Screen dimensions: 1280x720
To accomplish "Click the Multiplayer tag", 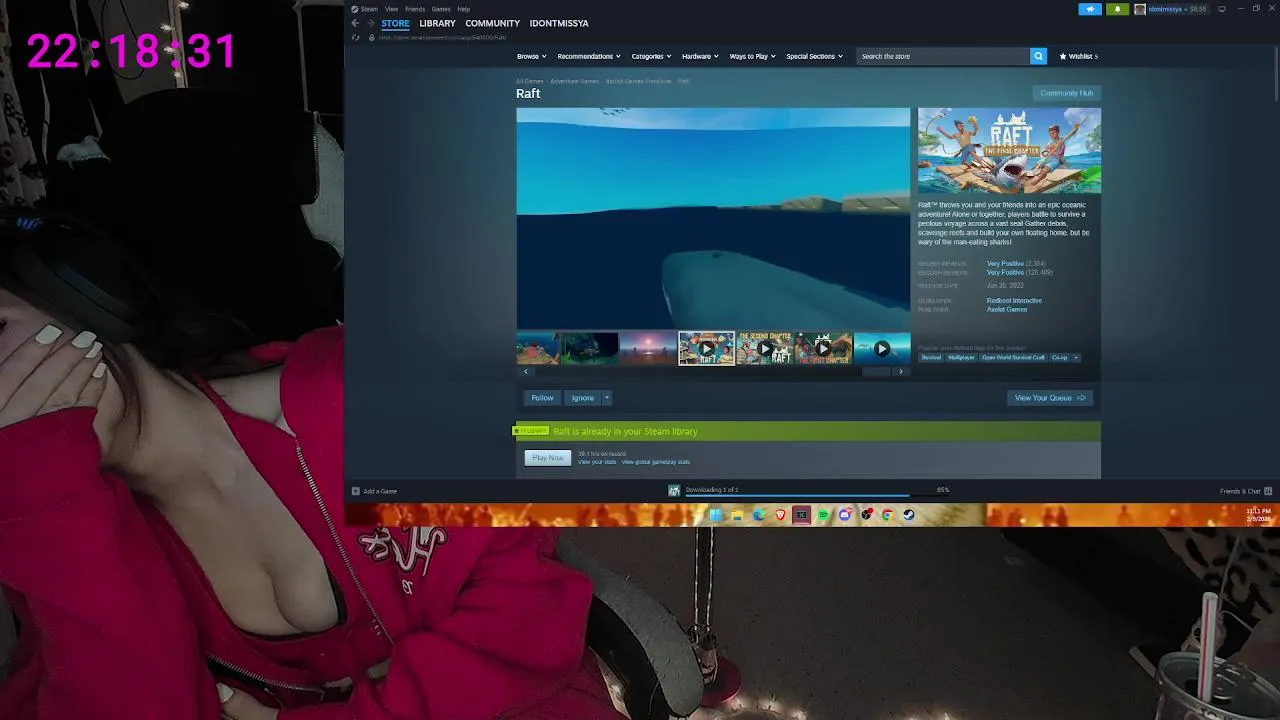I will [x=961, y=357].
